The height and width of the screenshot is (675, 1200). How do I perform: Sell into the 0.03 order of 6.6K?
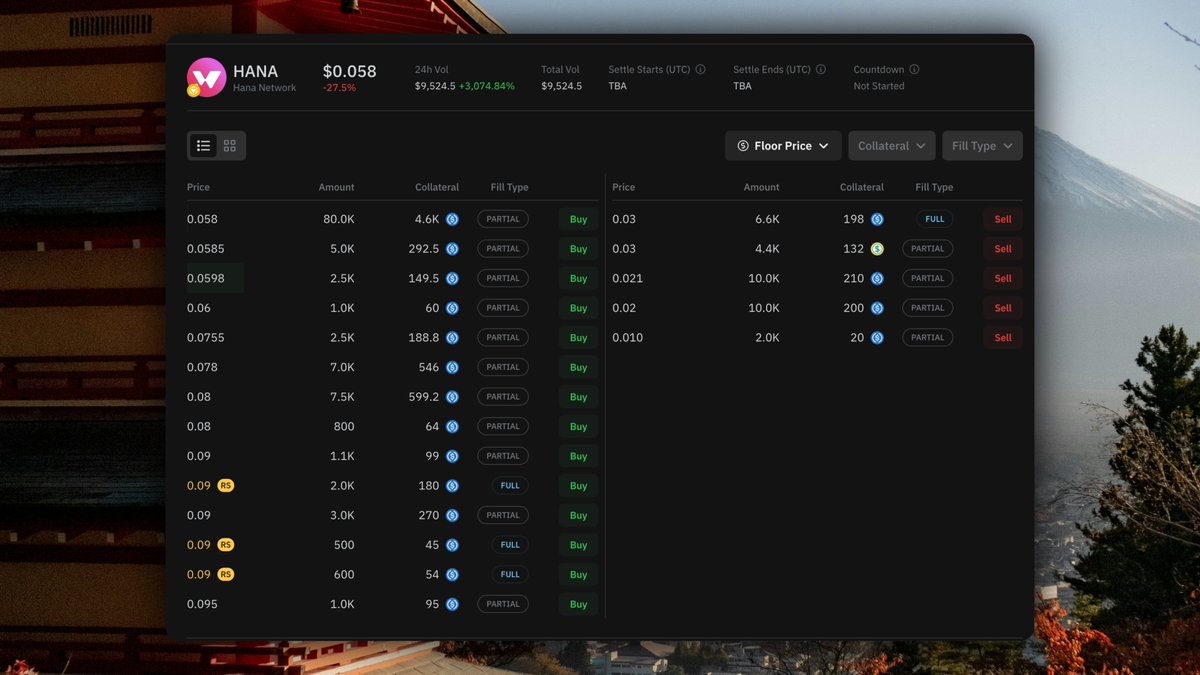[x=1003, y=219]
